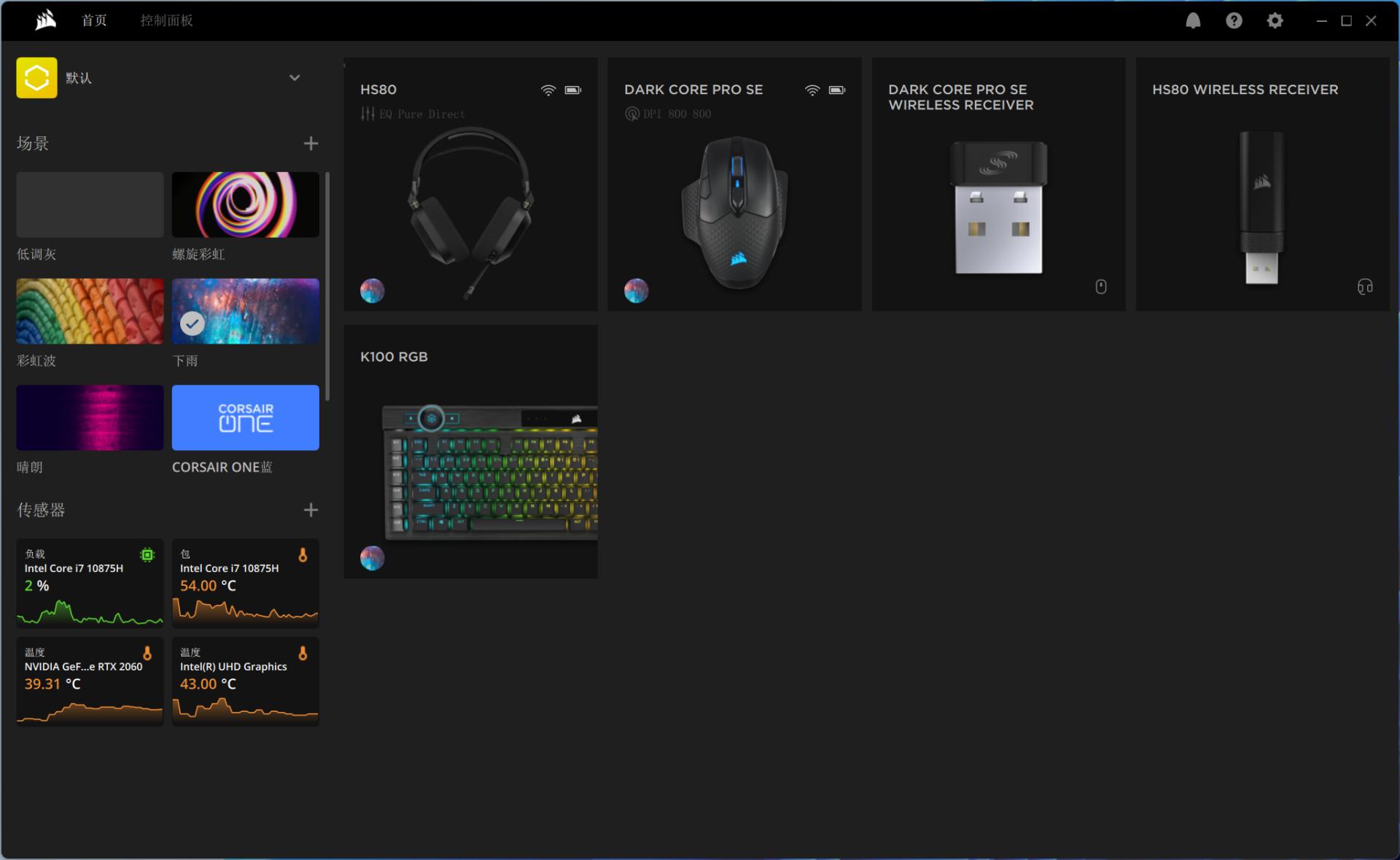Viewport: 1400px width, 860px height.
Task: Switch to the 控制面板 tab
Action: tap(167, 20)
